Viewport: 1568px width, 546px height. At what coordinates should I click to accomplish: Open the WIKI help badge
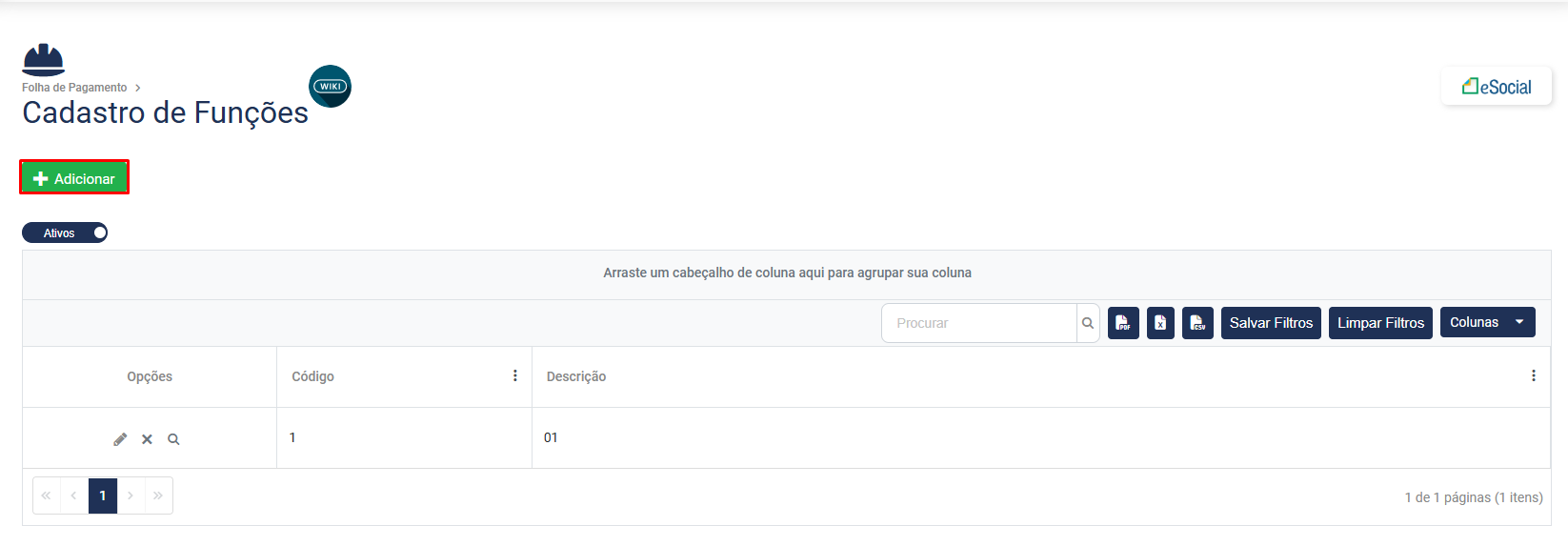(330, 86)
